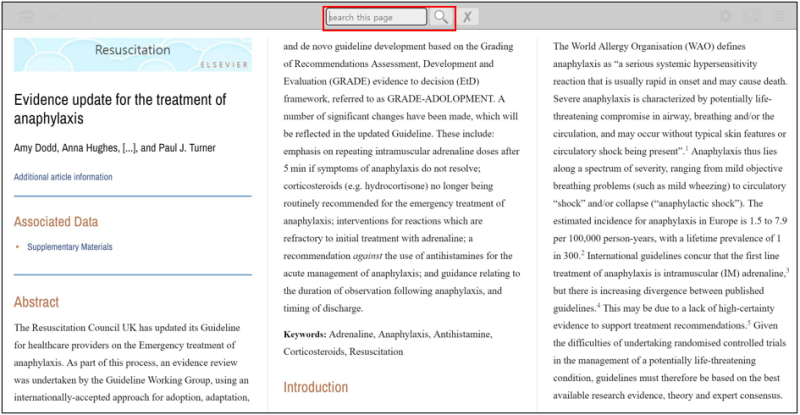Expand the [...] hidden authors list

(x=129, y=148)
